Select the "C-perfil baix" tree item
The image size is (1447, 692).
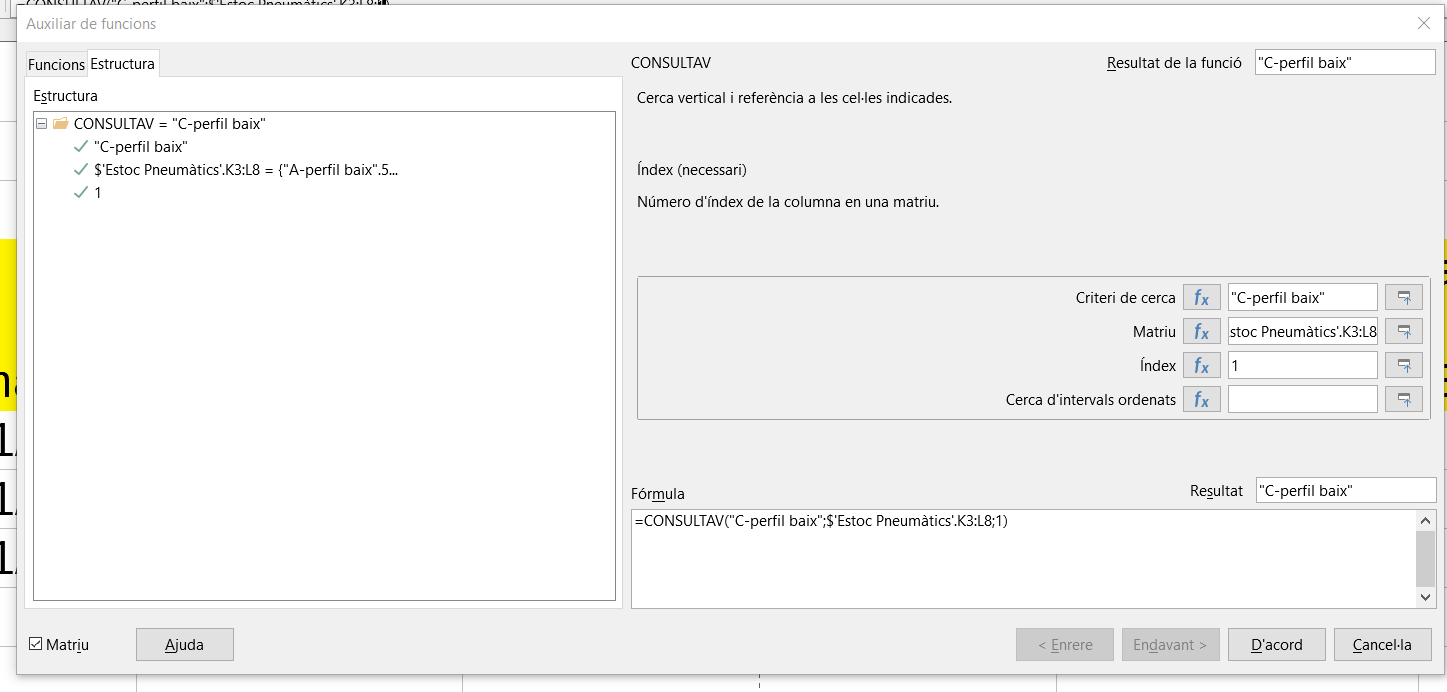140,147
